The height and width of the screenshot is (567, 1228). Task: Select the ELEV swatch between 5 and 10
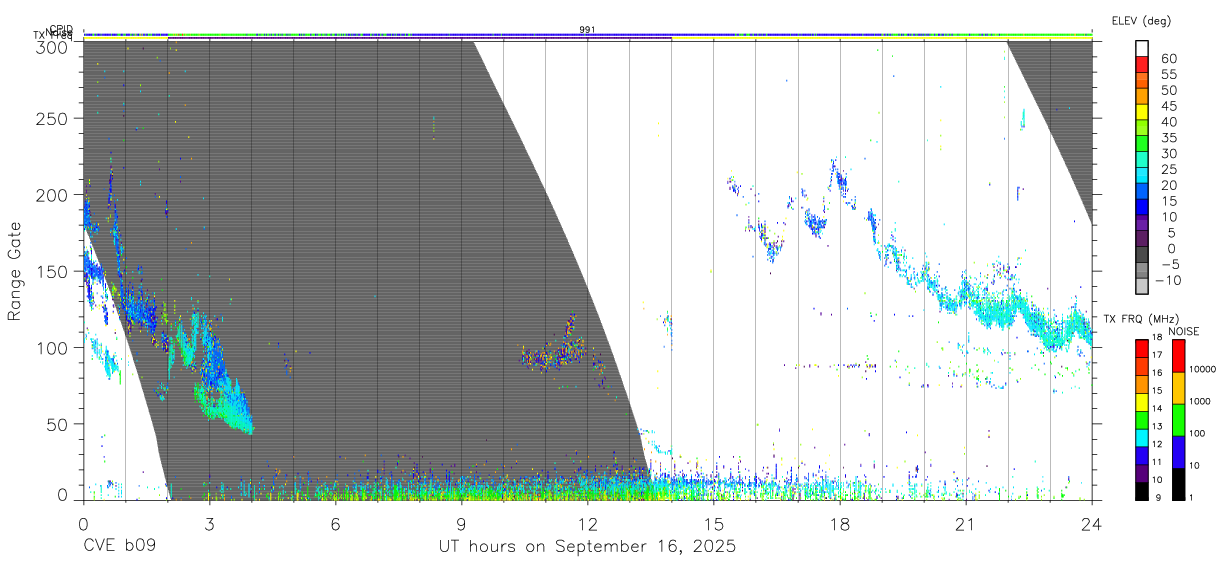1142,222
